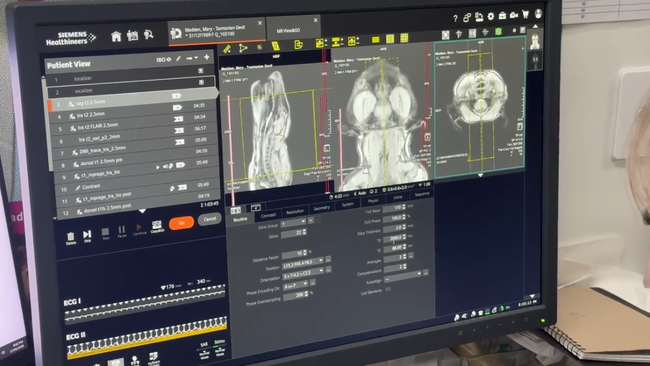Switch to the Inline tab

pyautogui.click(x=398, y=198)
